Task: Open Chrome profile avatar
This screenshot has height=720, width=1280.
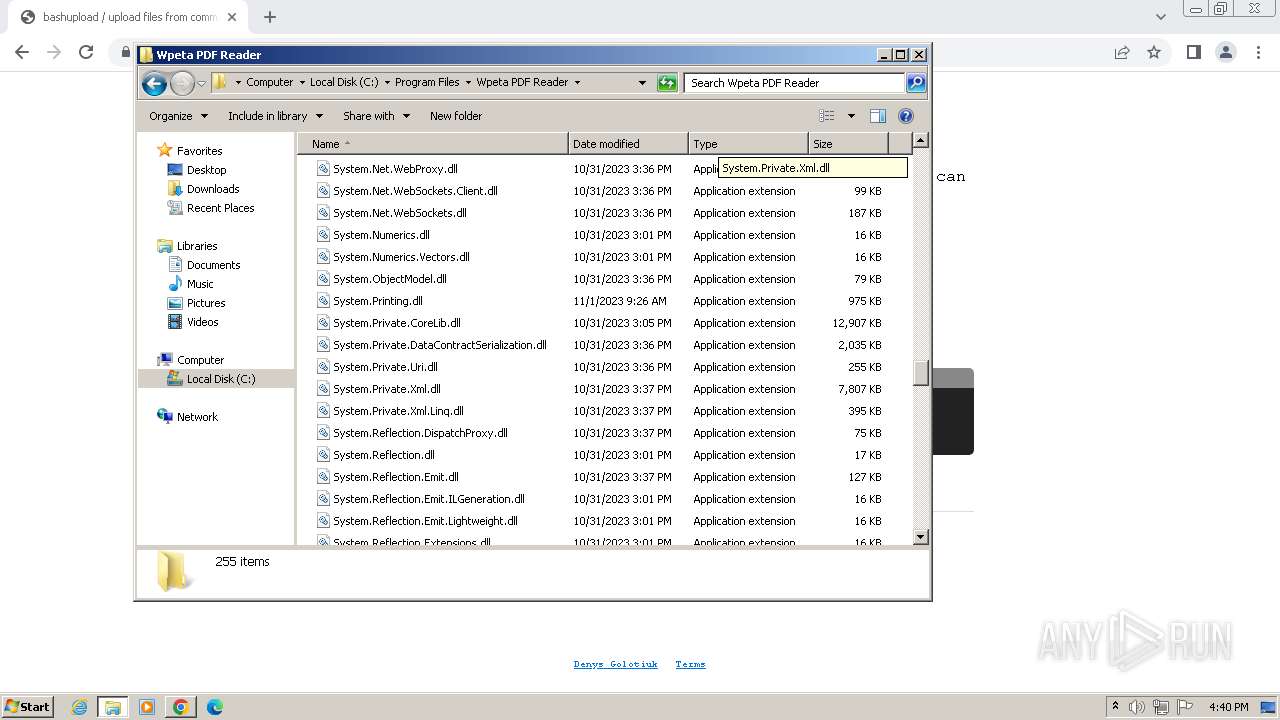Action: [1225, 52]
